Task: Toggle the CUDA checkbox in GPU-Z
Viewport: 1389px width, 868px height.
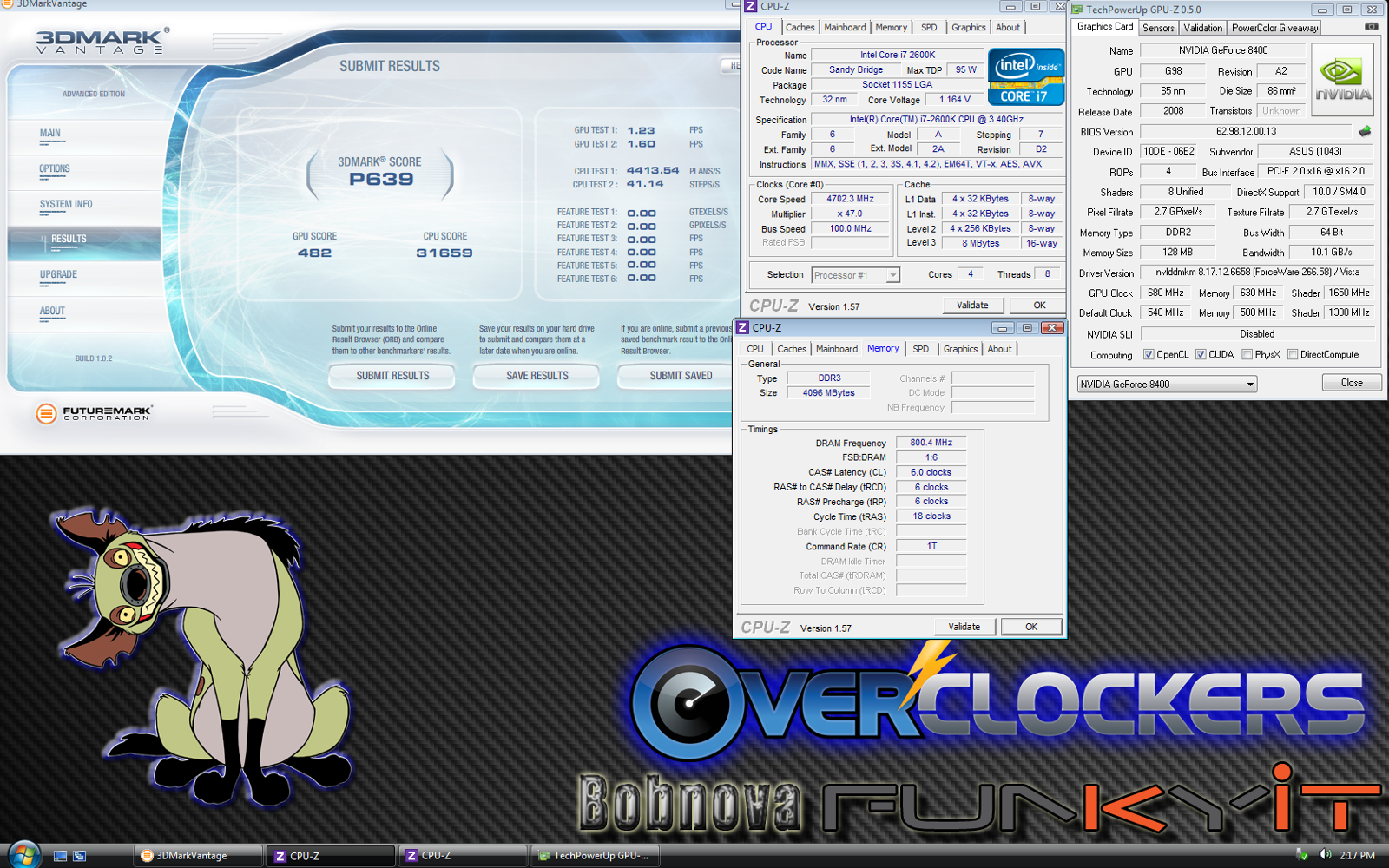Action: (1201, 354)
